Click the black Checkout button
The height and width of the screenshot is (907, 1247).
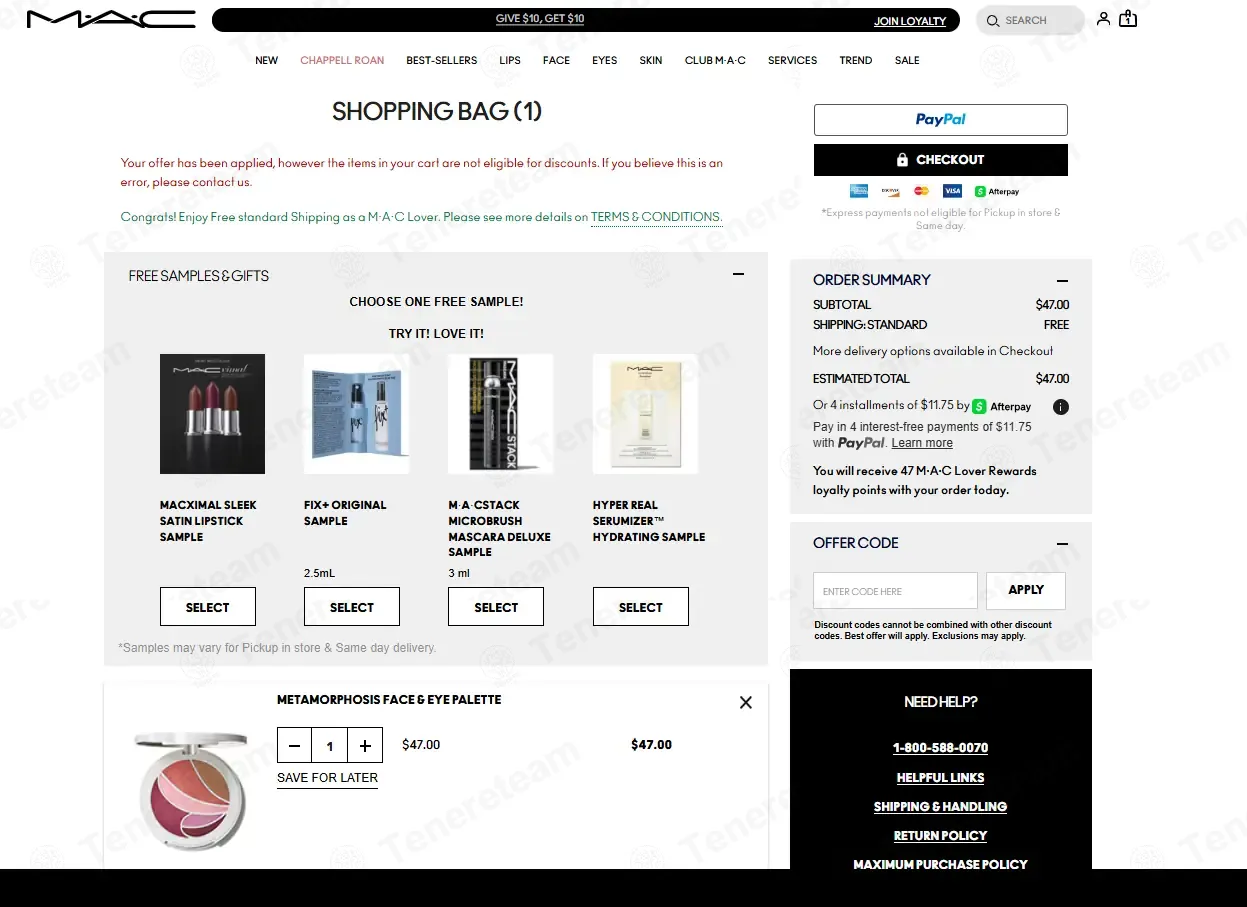pyautogui.click(x=940, y=160)
